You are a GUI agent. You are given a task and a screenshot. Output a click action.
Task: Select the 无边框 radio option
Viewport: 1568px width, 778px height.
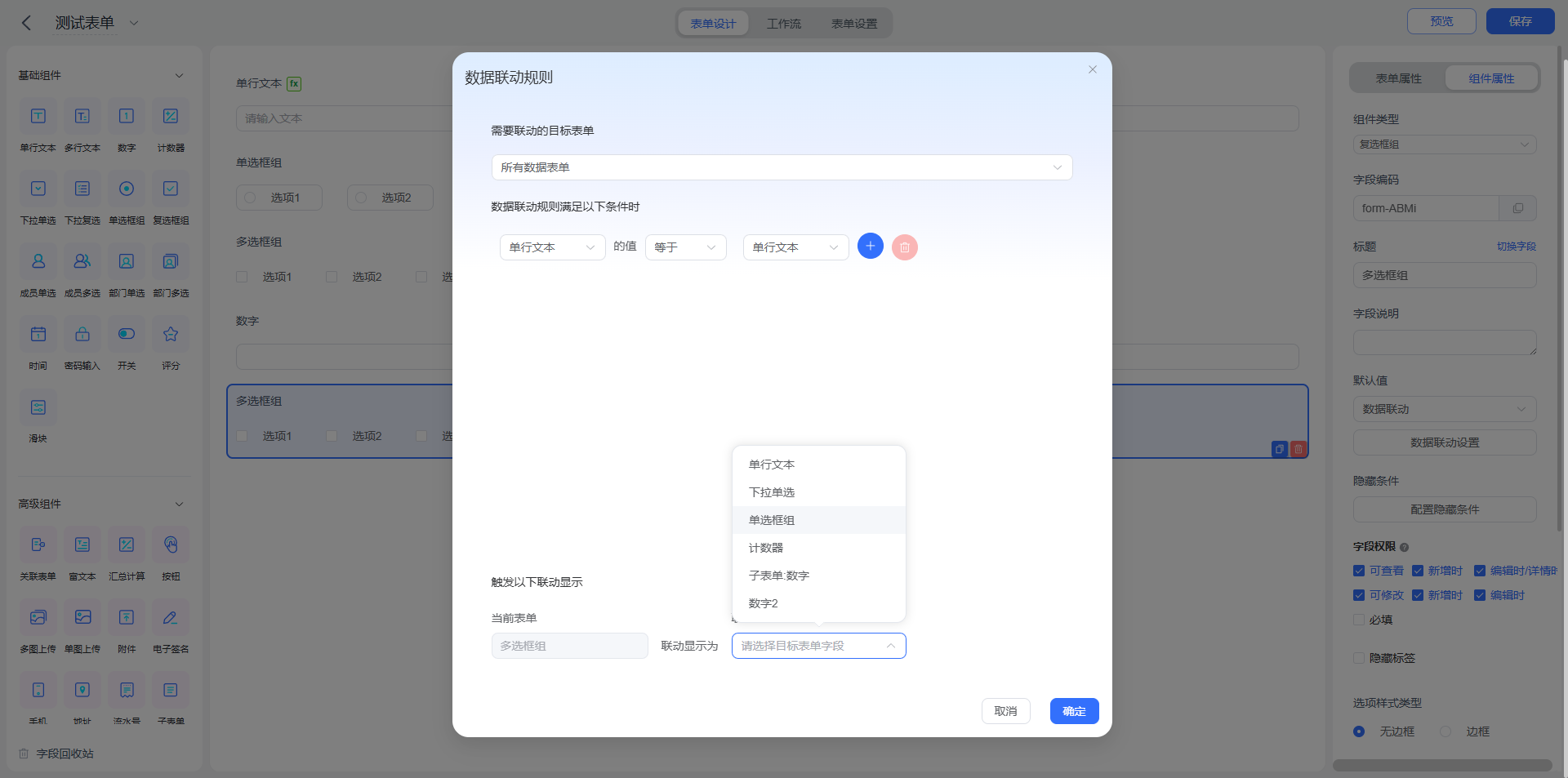[x=1359, y=731]
